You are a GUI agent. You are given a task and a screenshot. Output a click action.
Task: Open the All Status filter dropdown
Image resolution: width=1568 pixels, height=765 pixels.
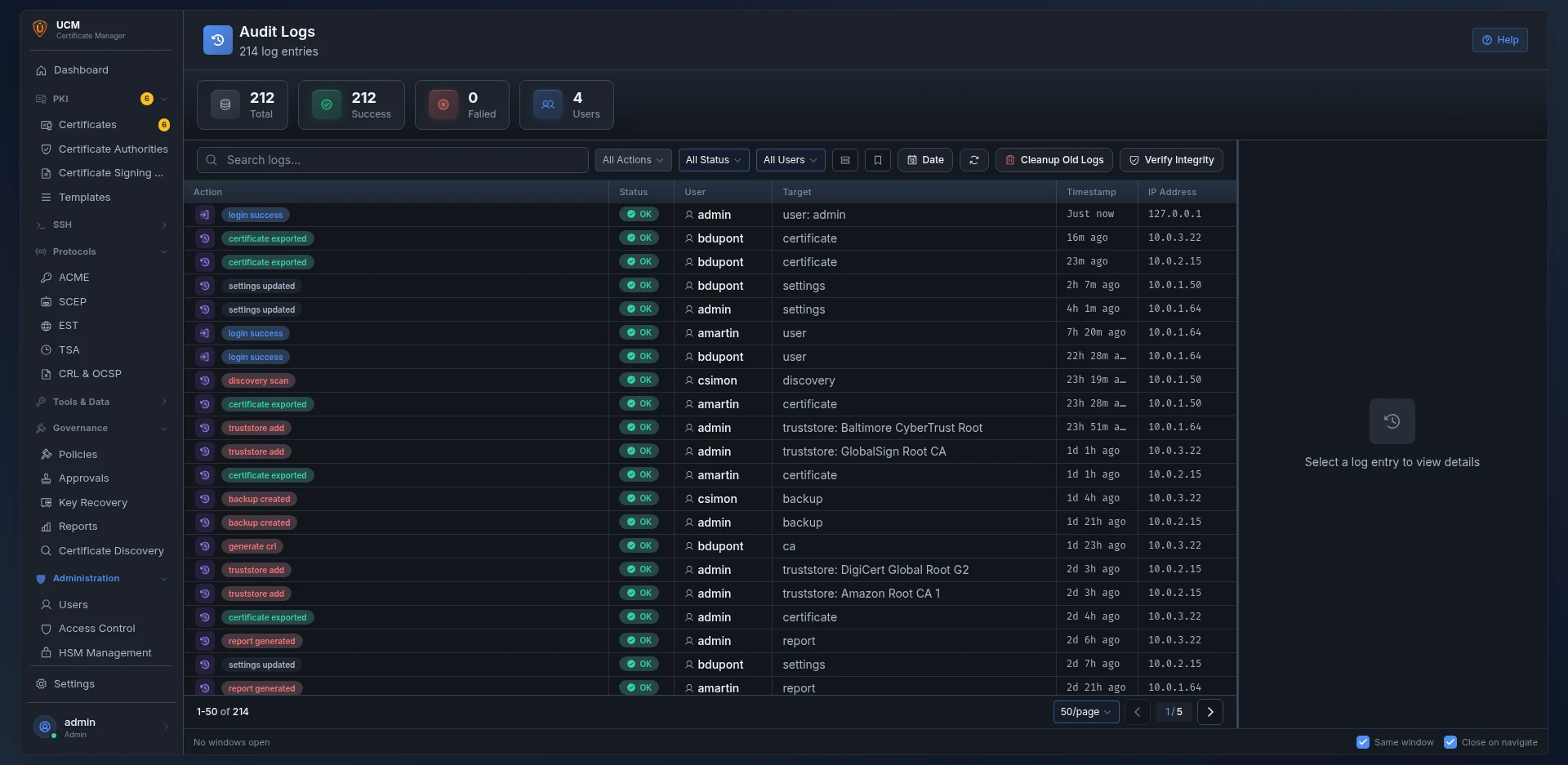tap(714, 160)
